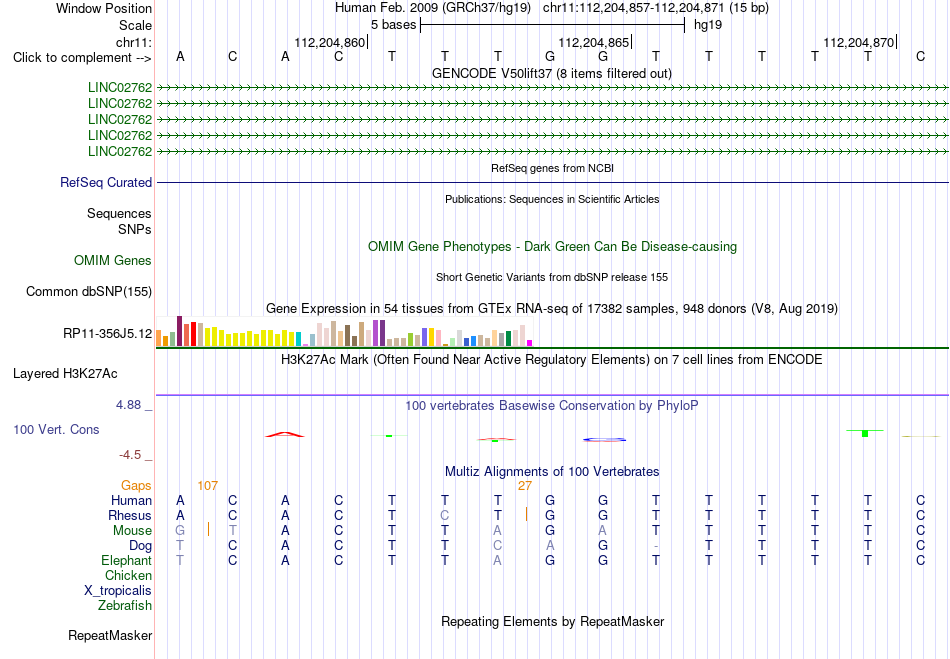Click the Sequences publications track label

[119, 213]
